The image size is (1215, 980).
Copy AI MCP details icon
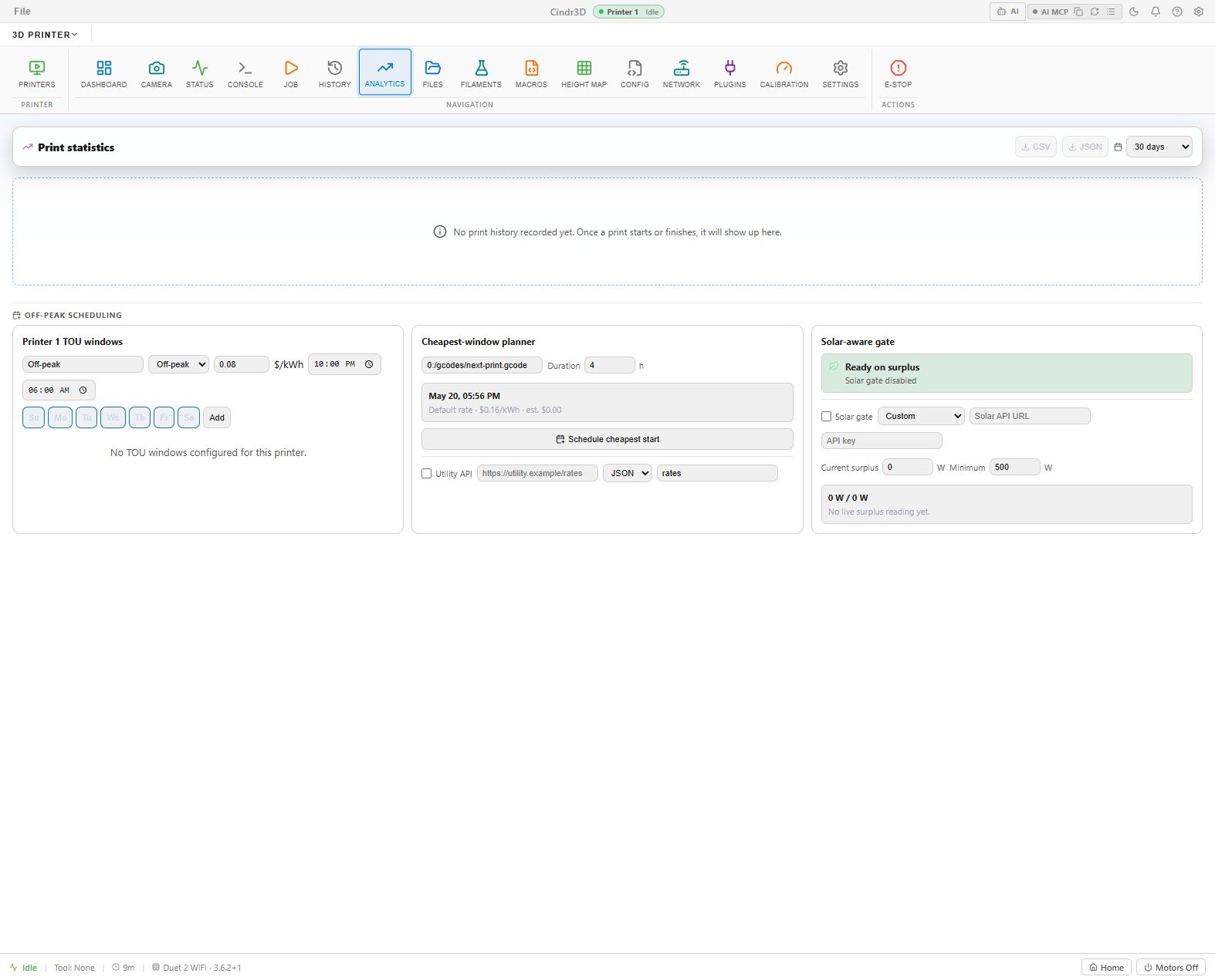coord(1078,12)
